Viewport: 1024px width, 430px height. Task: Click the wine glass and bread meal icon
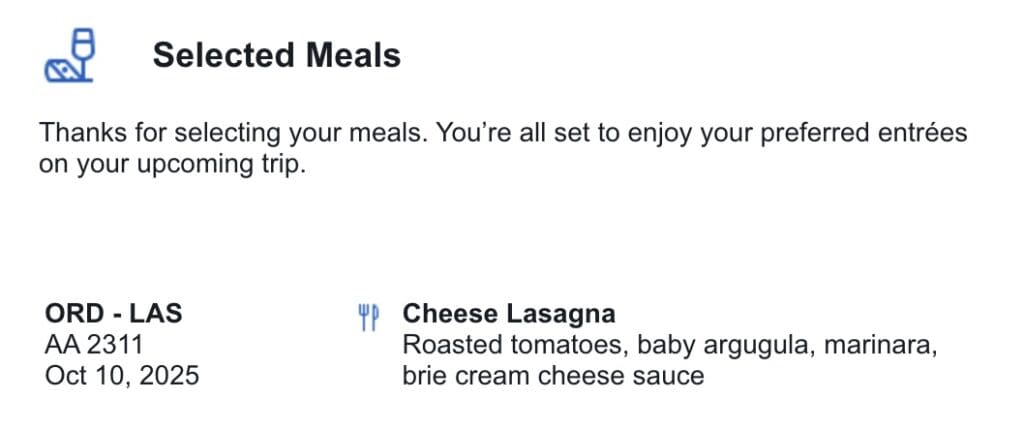69,56
